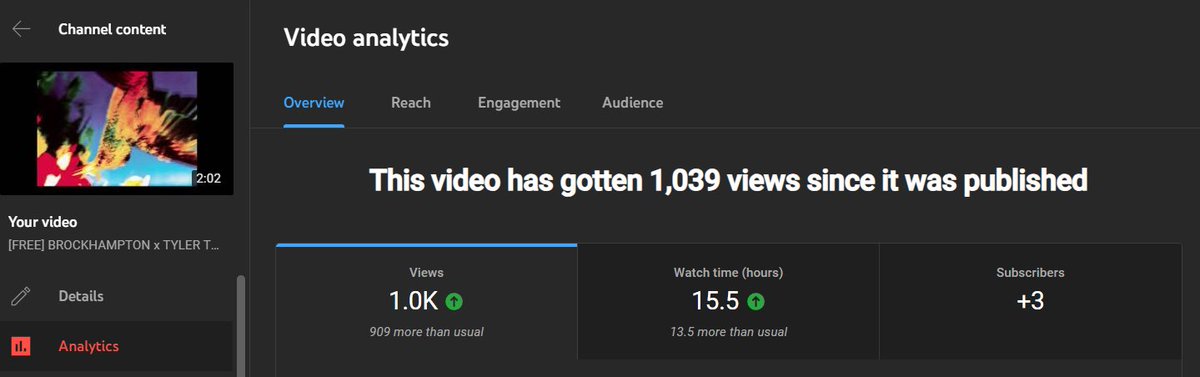The width and height of the screenshot is (1200, 377).
Task: Click the green up arrow beside 1.0K
Action: [455, 300]
